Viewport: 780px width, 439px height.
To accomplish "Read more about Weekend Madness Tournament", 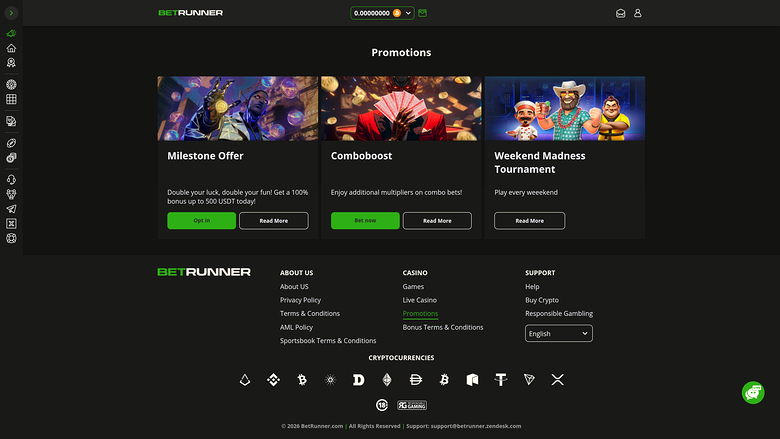I will pos(530,221).
